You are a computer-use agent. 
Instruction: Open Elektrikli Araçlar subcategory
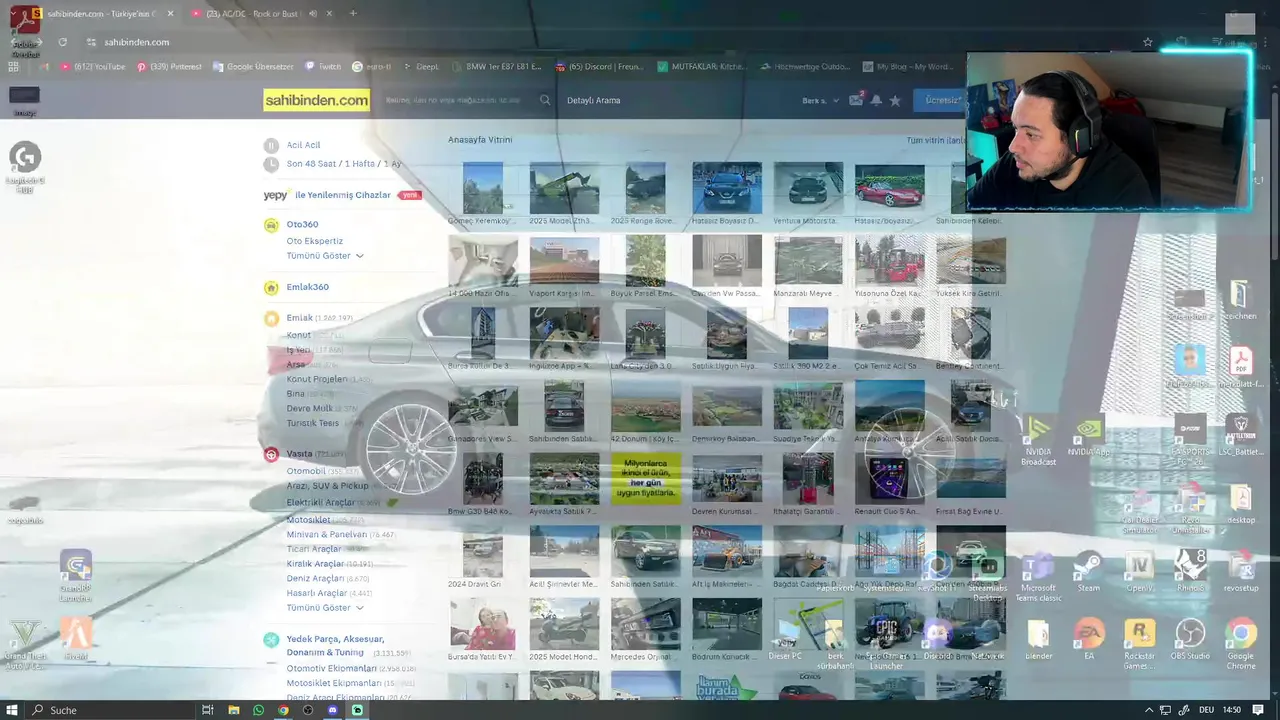click(321, 503)
